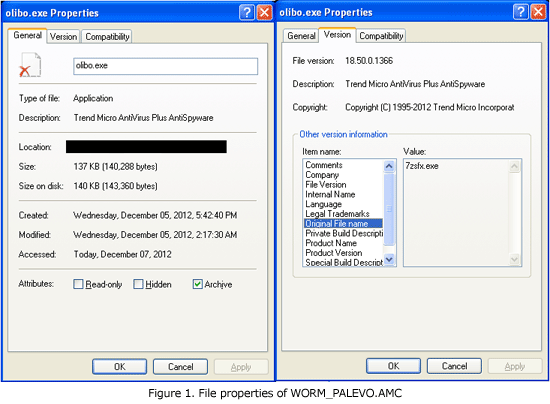Select the Version tab in right window
Screen dimensions: 550x404
pos(337,35)
